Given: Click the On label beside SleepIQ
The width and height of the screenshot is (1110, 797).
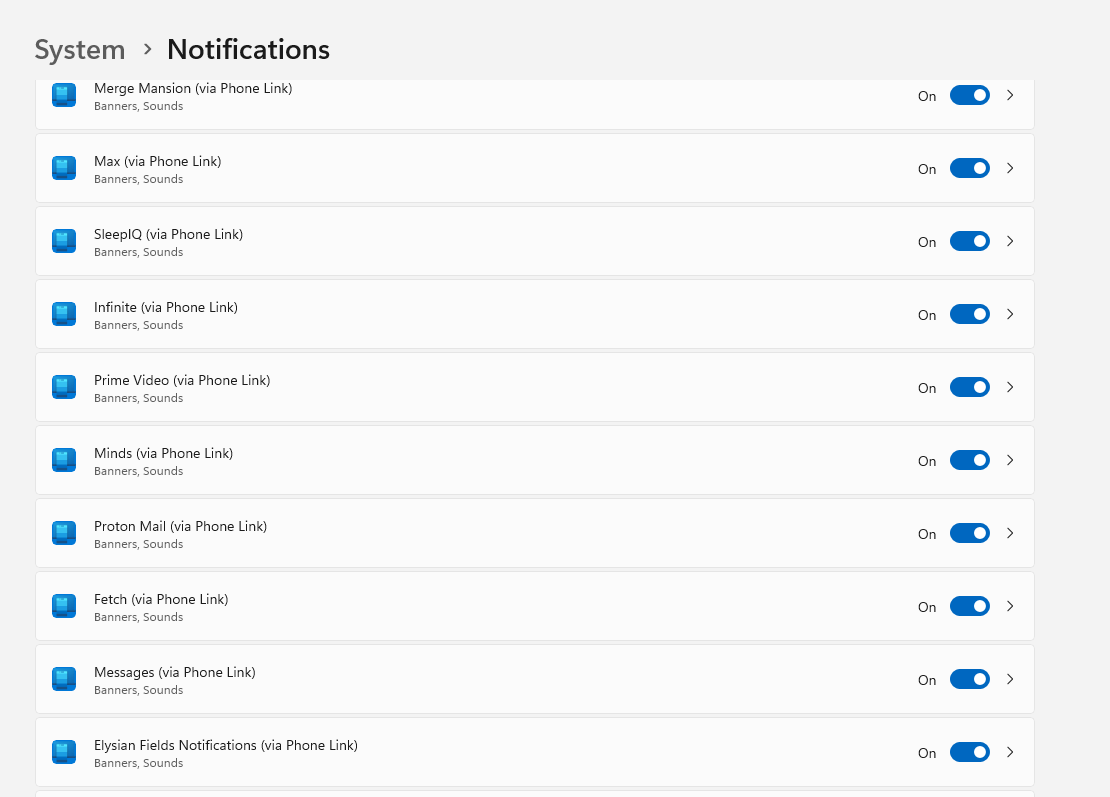Looking at the screenshot, I should pos(927,241).
